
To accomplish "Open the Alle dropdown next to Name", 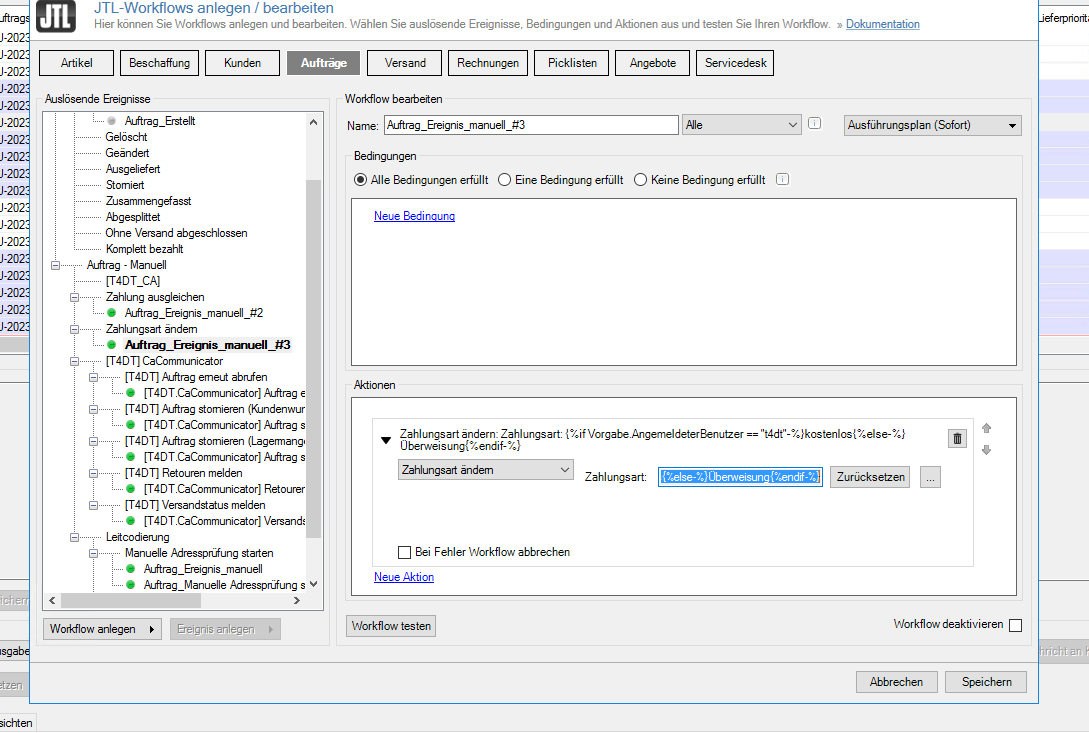I will [x=742, y=125].
